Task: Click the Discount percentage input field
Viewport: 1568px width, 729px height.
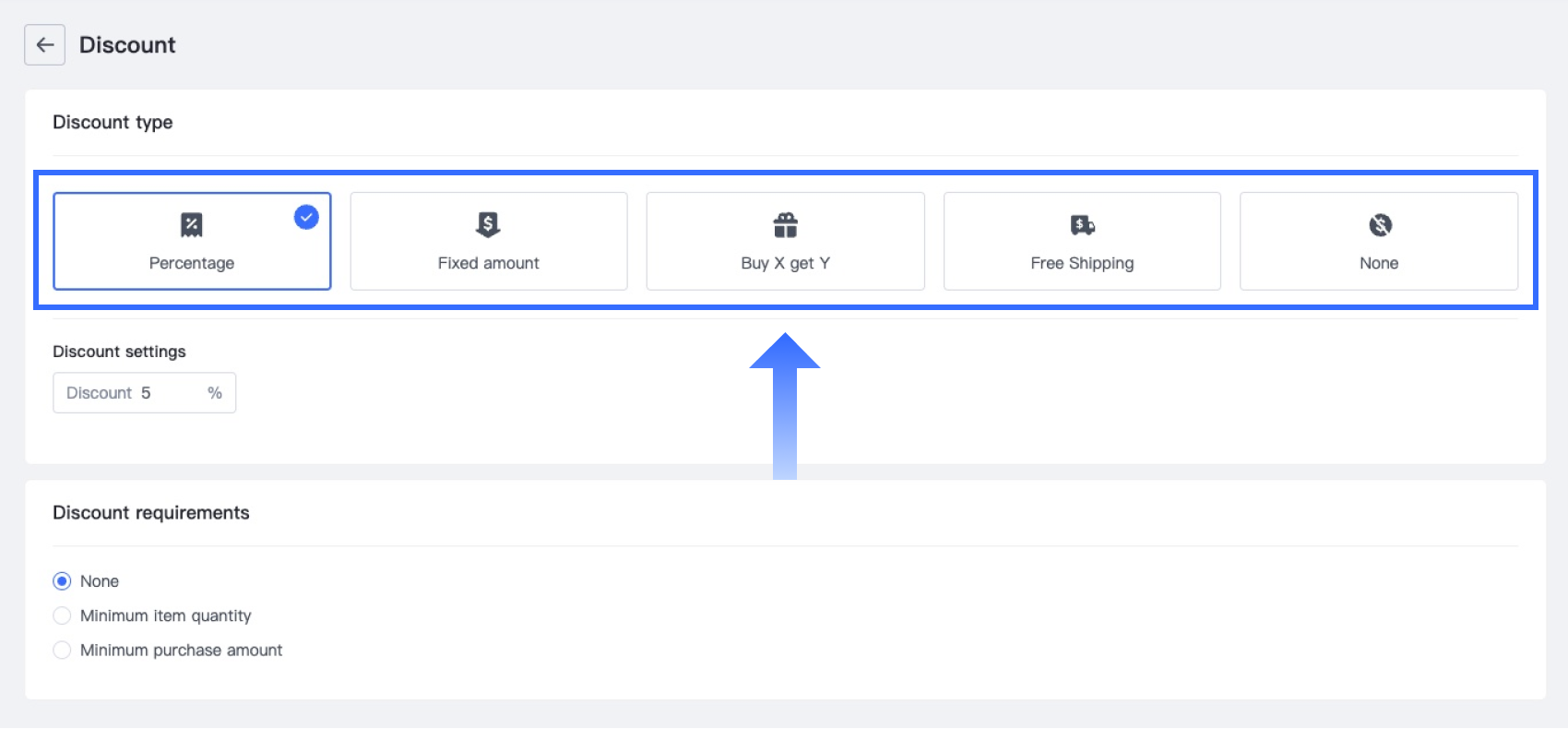Action: tap(166, 393)
